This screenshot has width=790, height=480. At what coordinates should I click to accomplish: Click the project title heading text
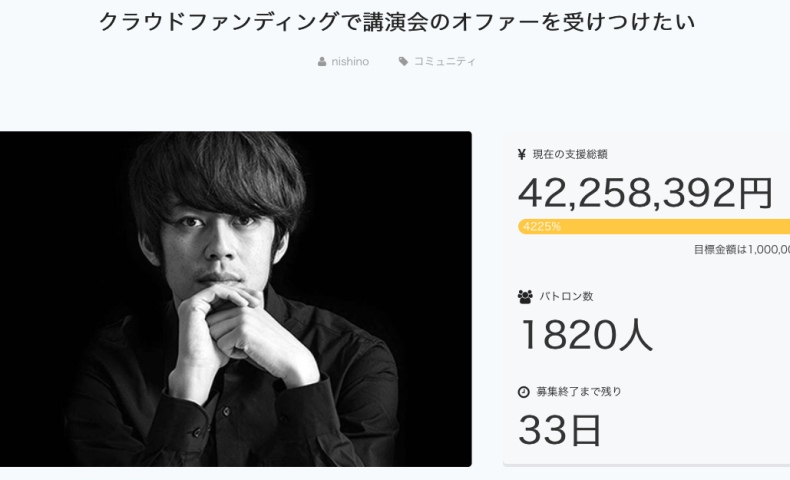pos(396,22)
